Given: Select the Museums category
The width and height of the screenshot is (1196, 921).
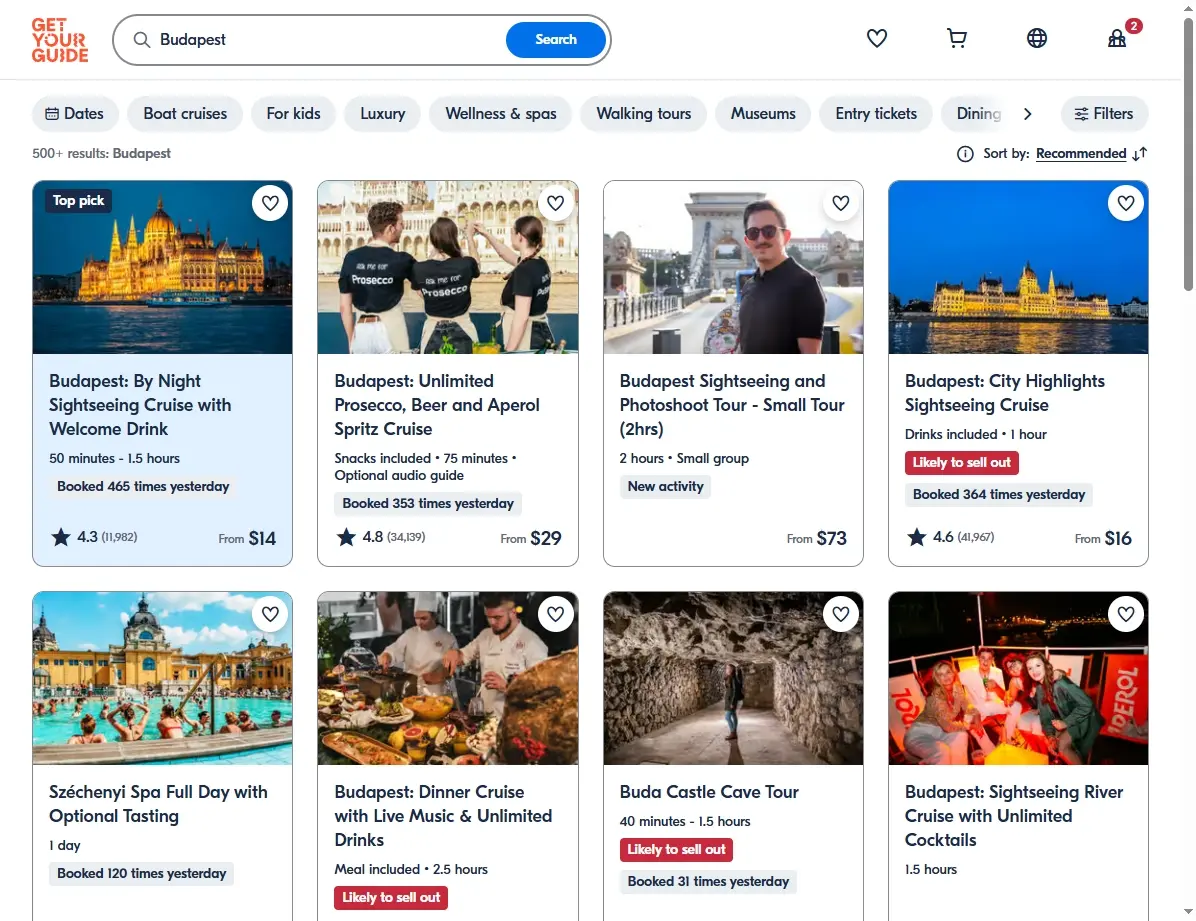Looking at the screenshot, I should tap(763, 114).
